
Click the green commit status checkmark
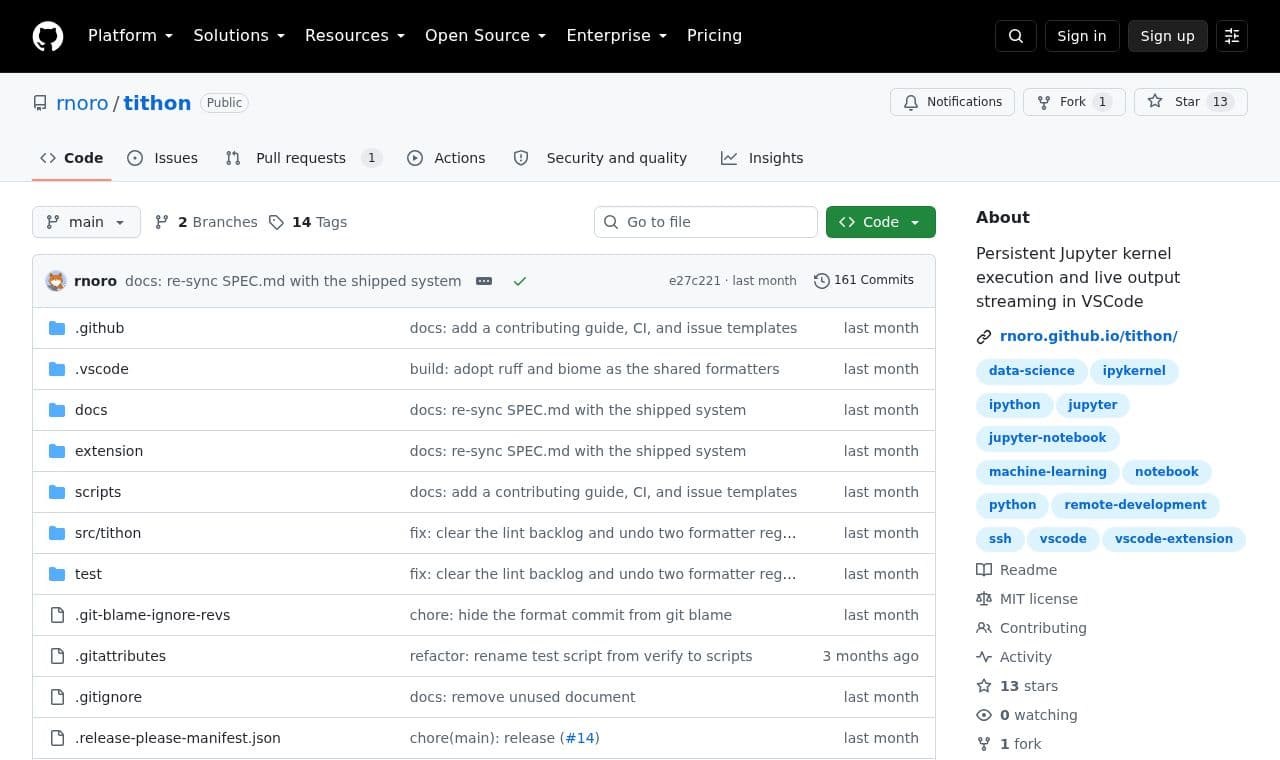tap(520, 281)
